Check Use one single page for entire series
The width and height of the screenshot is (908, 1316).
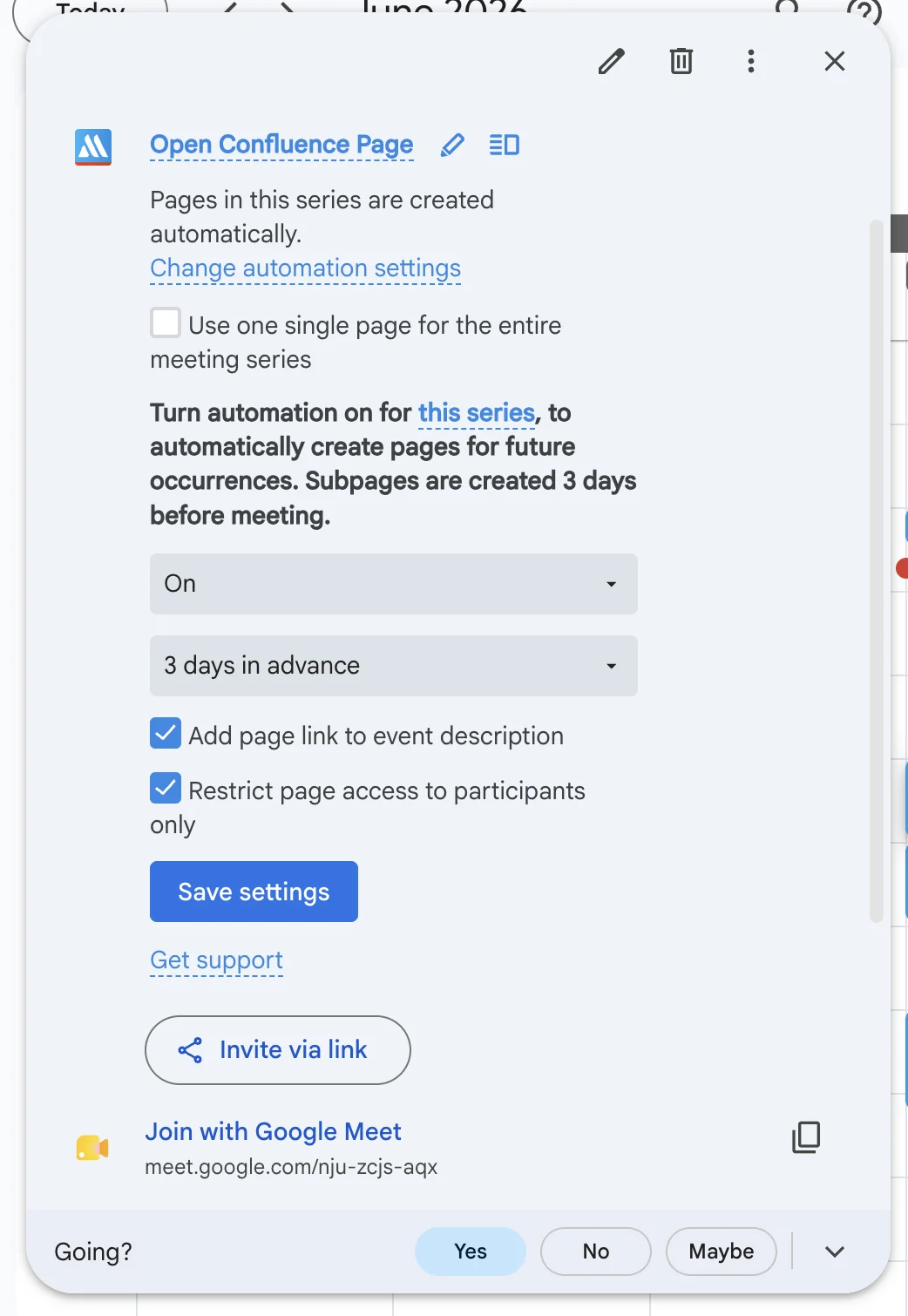[166, 323]
